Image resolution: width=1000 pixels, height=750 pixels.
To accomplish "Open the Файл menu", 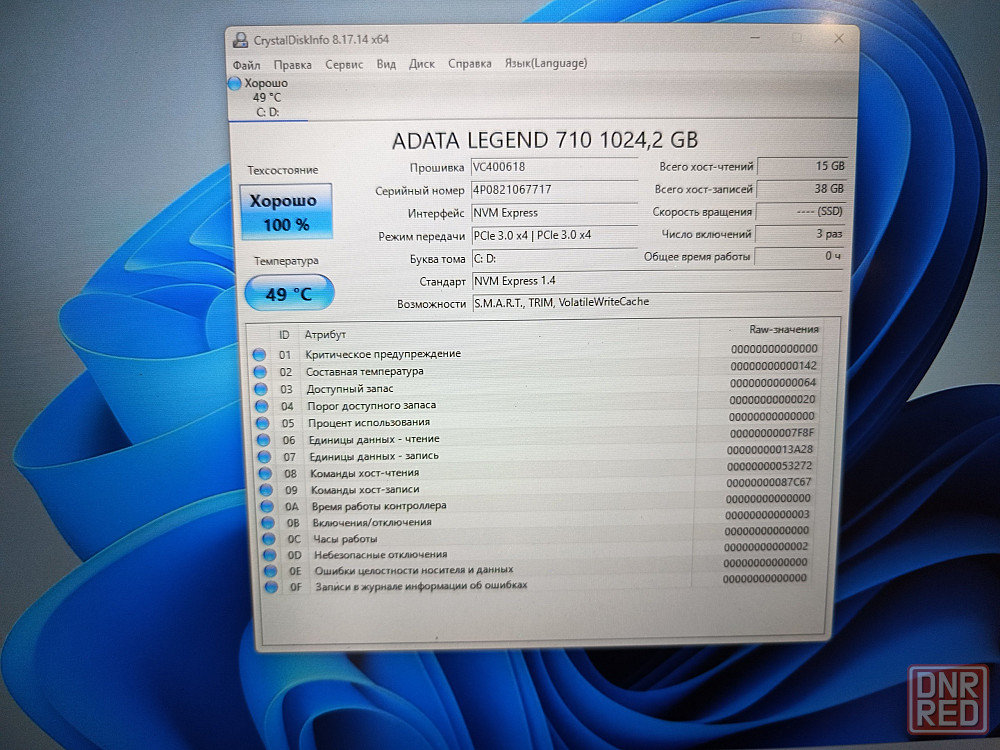I will pos(246,65).
